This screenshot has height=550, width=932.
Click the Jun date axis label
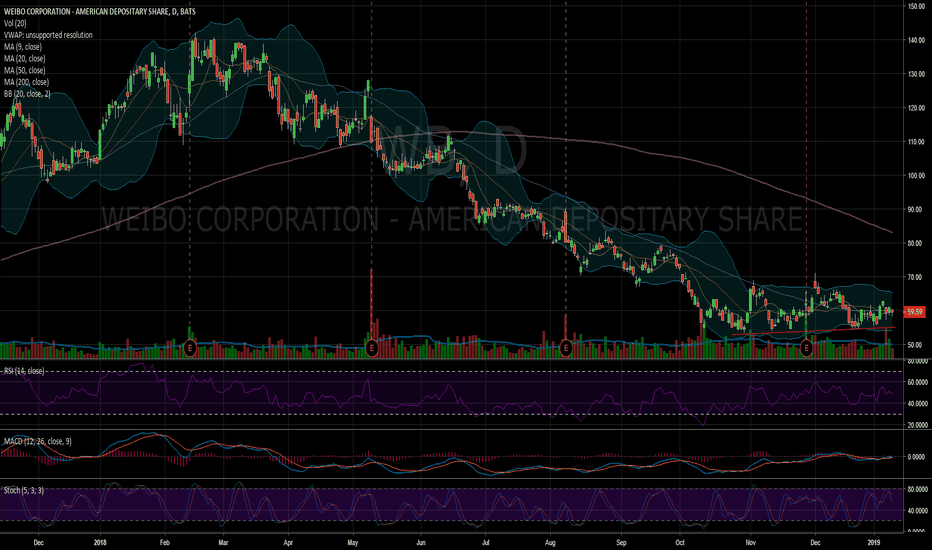[421, 542]
